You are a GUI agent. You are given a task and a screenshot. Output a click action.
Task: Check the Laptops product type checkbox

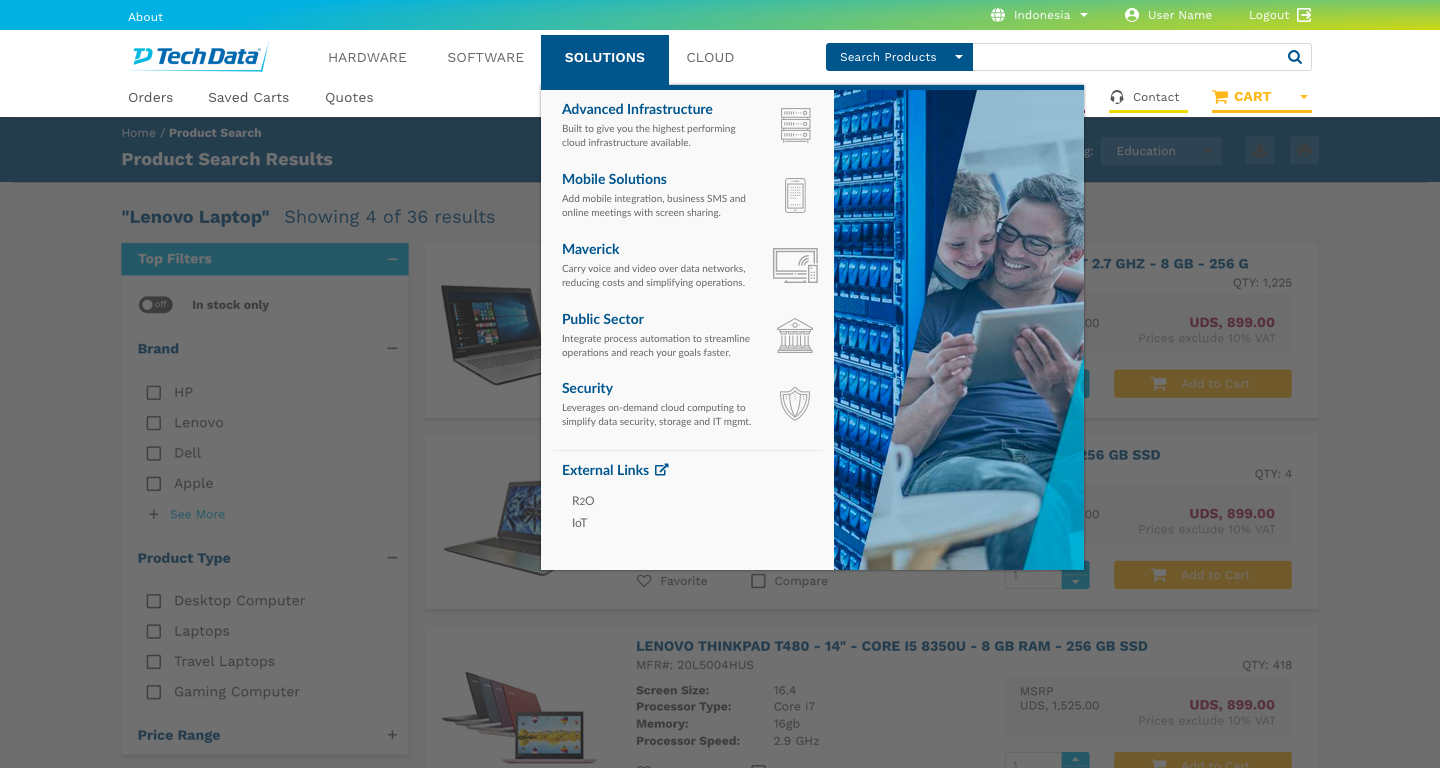153,631
